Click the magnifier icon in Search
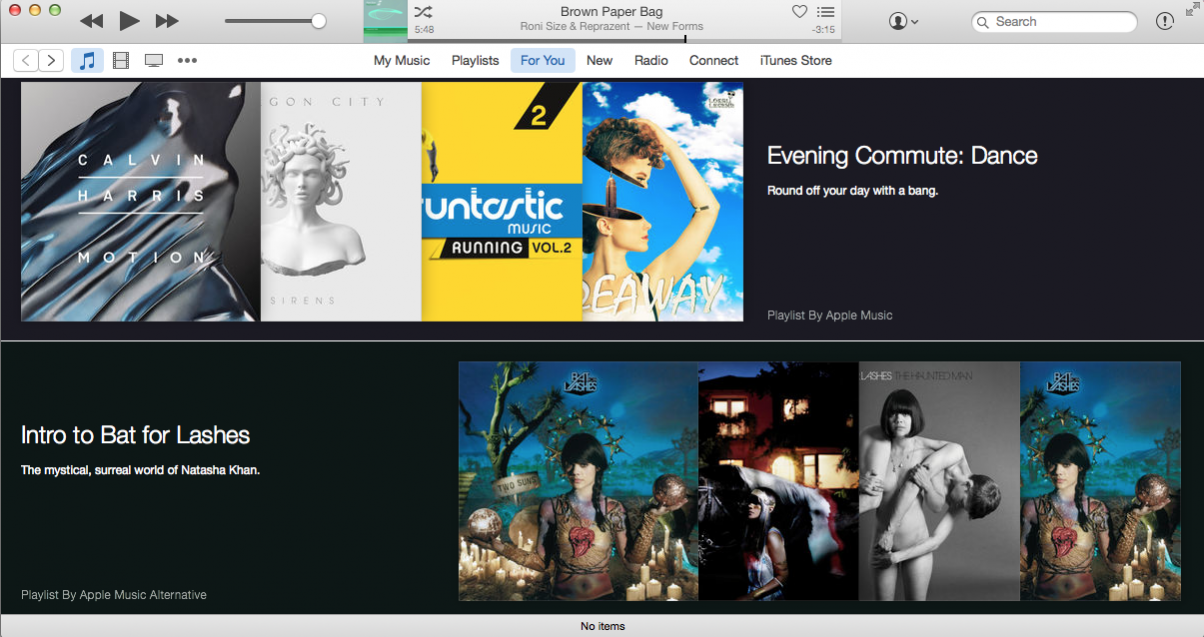This screenshot has width=1204, height=637. (x=984, y=21)
